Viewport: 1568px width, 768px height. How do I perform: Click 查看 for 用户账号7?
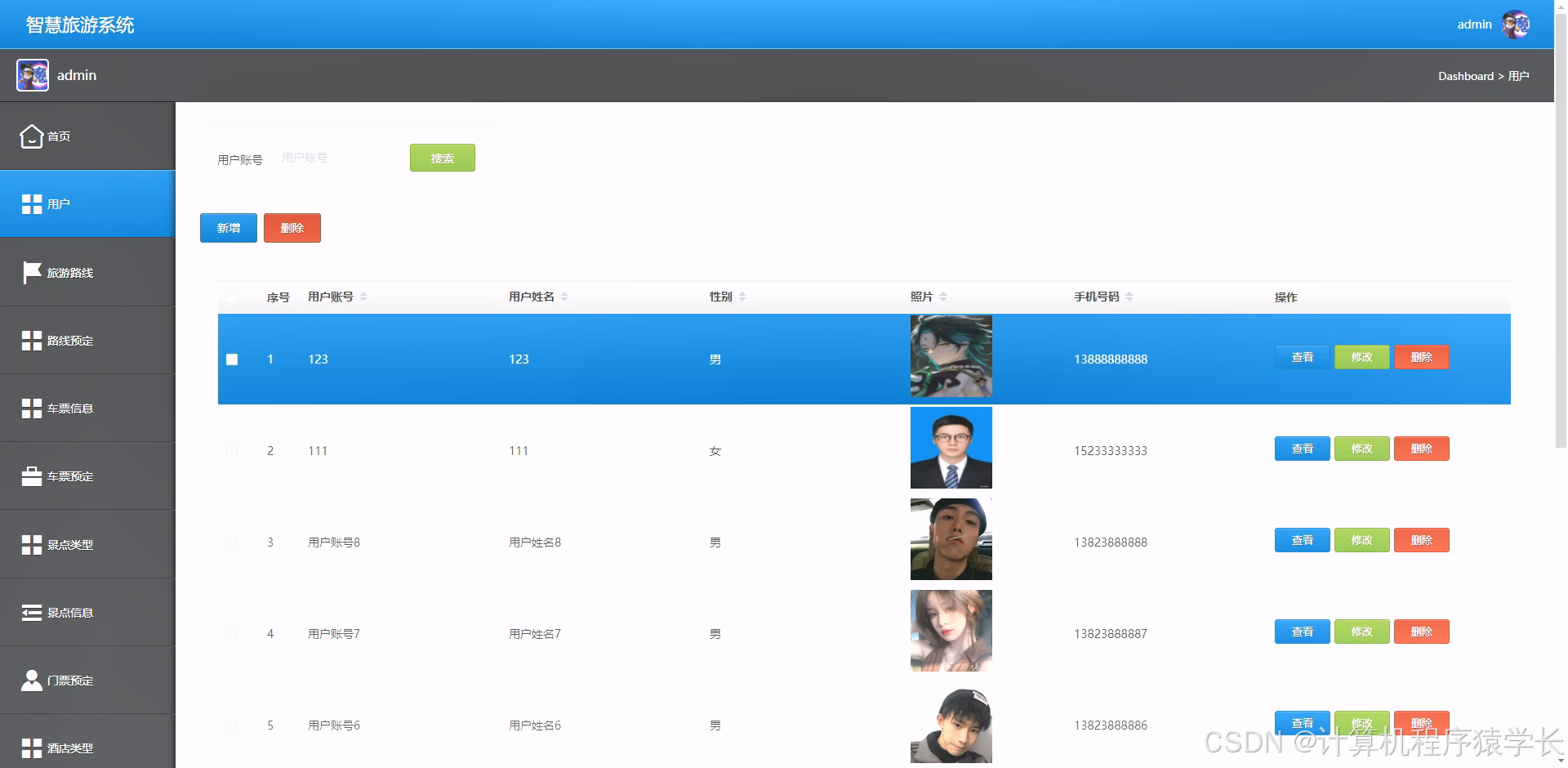1302,632
